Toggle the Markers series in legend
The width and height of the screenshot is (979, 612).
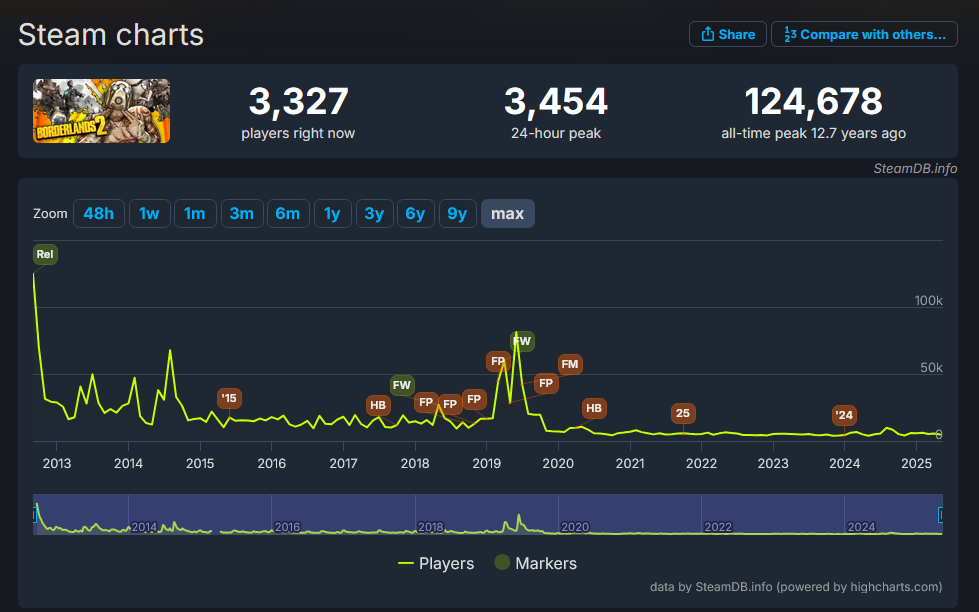click(536, 563)
